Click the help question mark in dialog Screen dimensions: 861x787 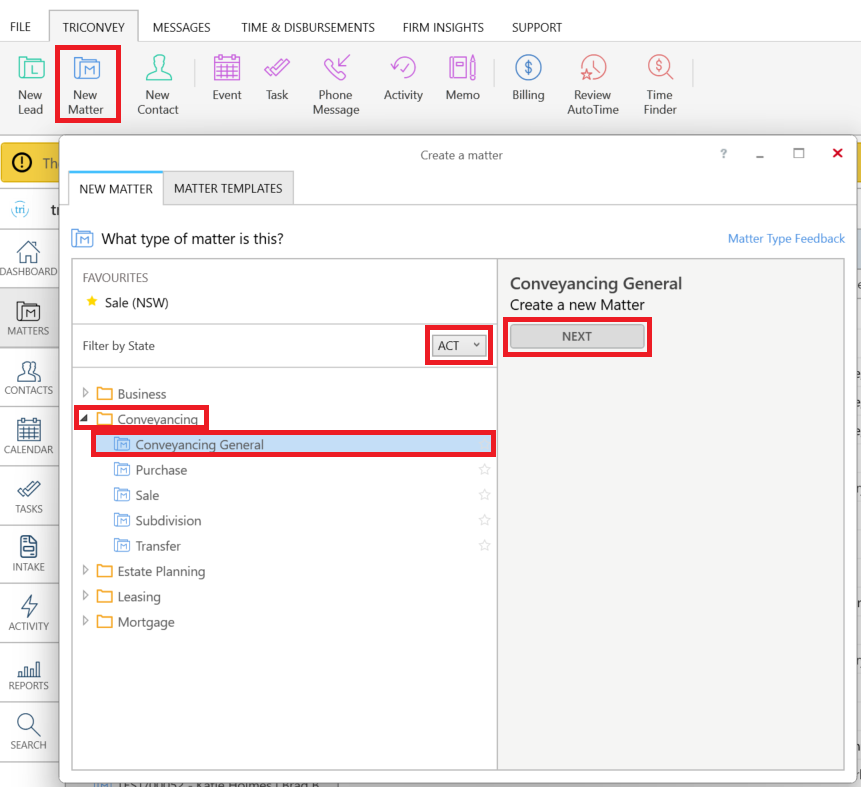[x=724, y=153]
